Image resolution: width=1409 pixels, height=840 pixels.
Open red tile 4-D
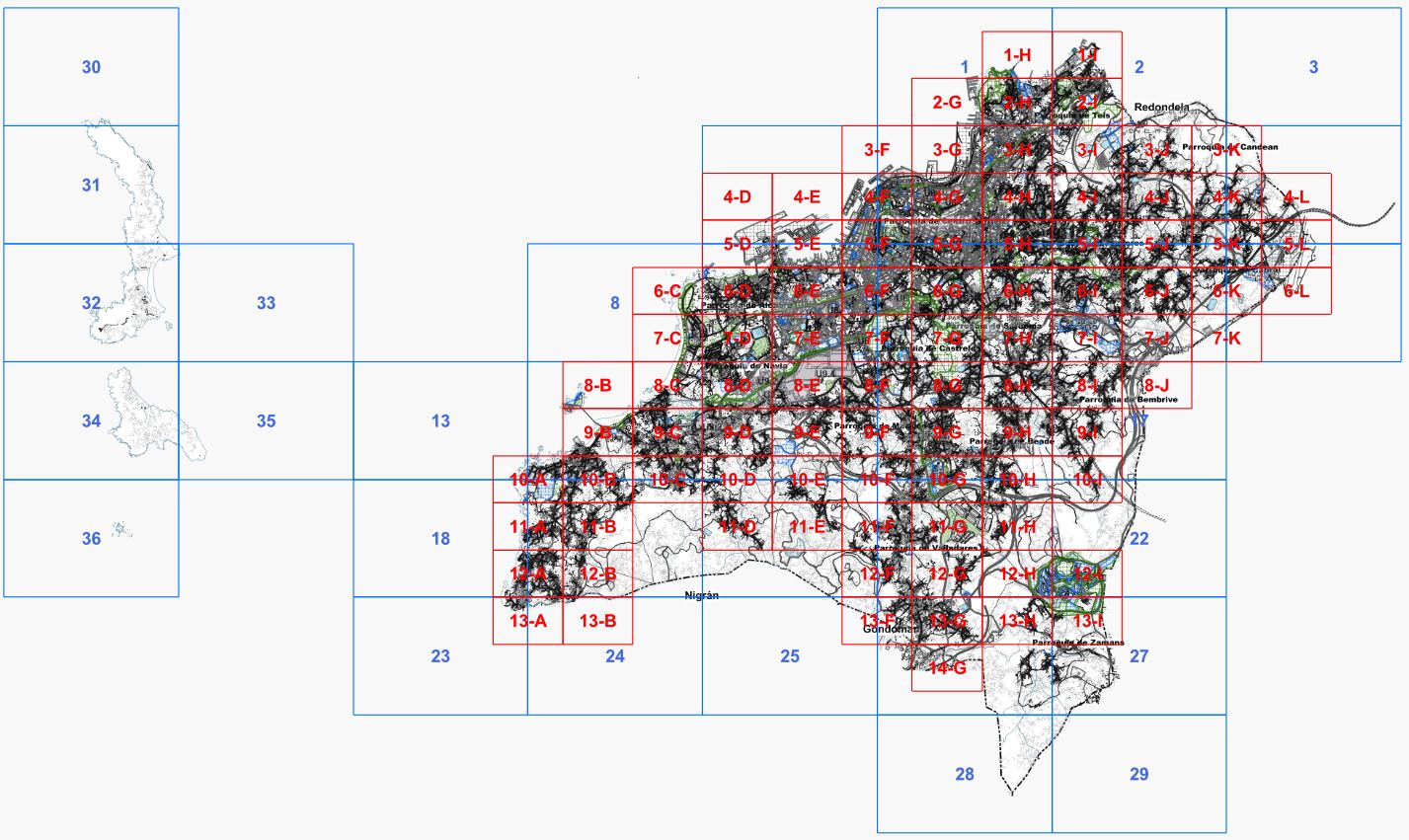737,197
